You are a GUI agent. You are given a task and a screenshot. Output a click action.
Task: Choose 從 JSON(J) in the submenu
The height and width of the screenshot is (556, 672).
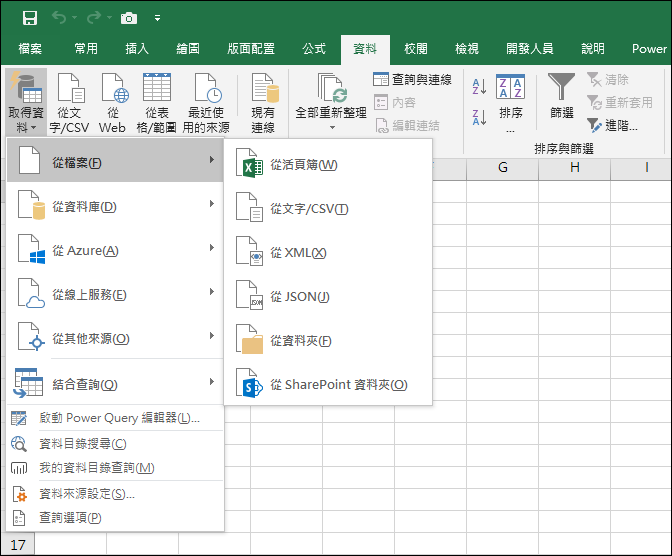coord(328,297)
